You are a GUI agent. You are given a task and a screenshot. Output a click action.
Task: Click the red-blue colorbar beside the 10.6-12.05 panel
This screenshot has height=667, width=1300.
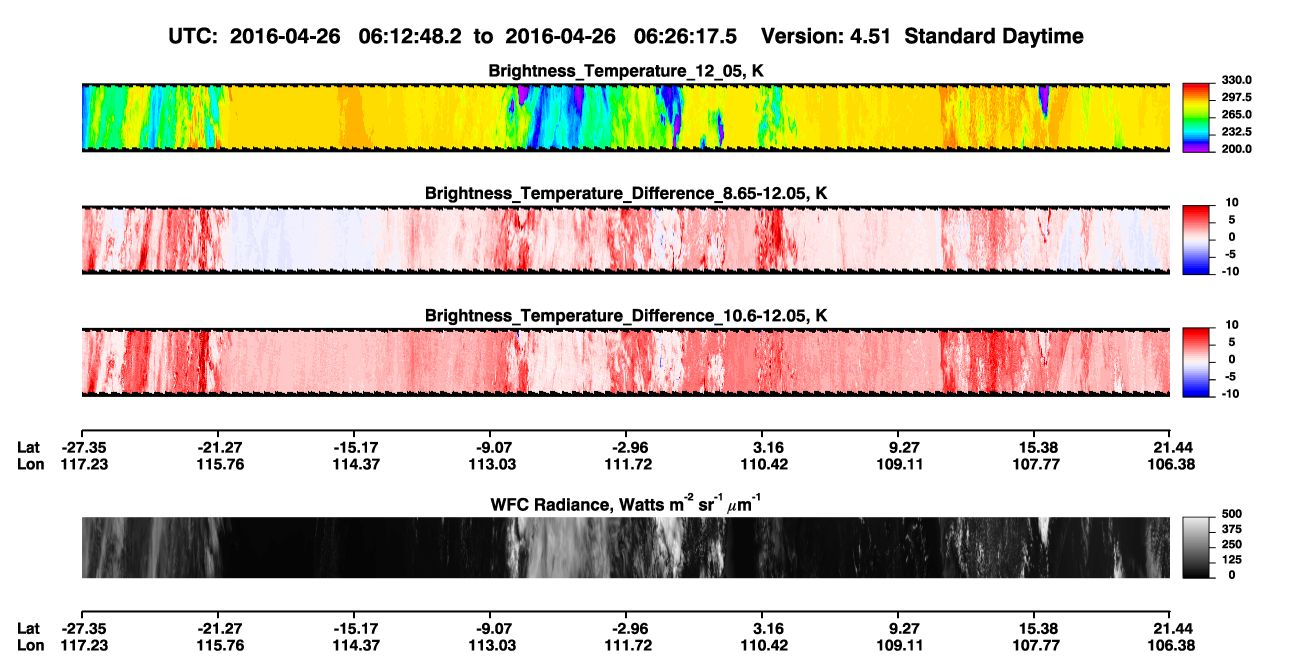(1196, 361)
